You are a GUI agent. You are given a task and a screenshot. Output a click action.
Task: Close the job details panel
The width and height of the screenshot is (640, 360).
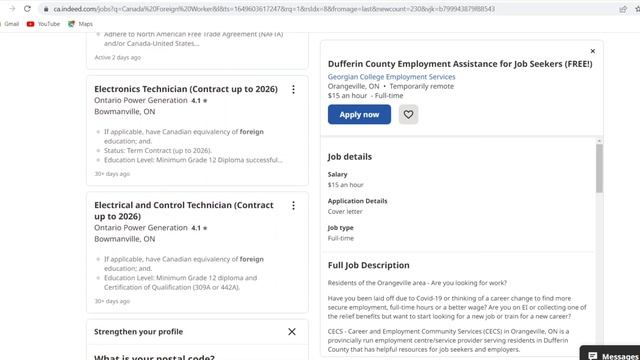(x=593, y=51)
